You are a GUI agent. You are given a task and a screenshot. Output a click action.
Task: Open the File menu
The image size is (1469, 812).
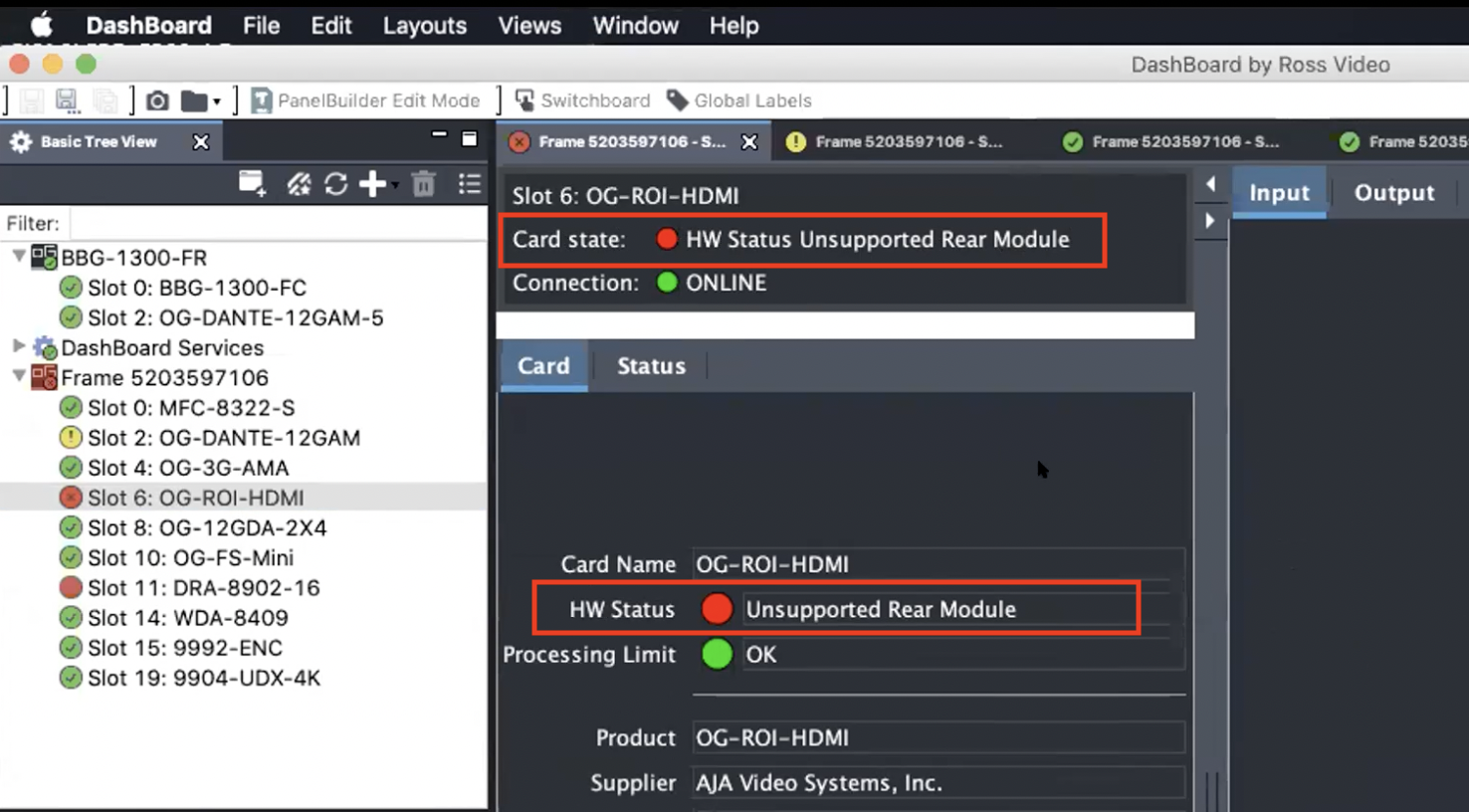pyautogui.click(x=261, y=26)
